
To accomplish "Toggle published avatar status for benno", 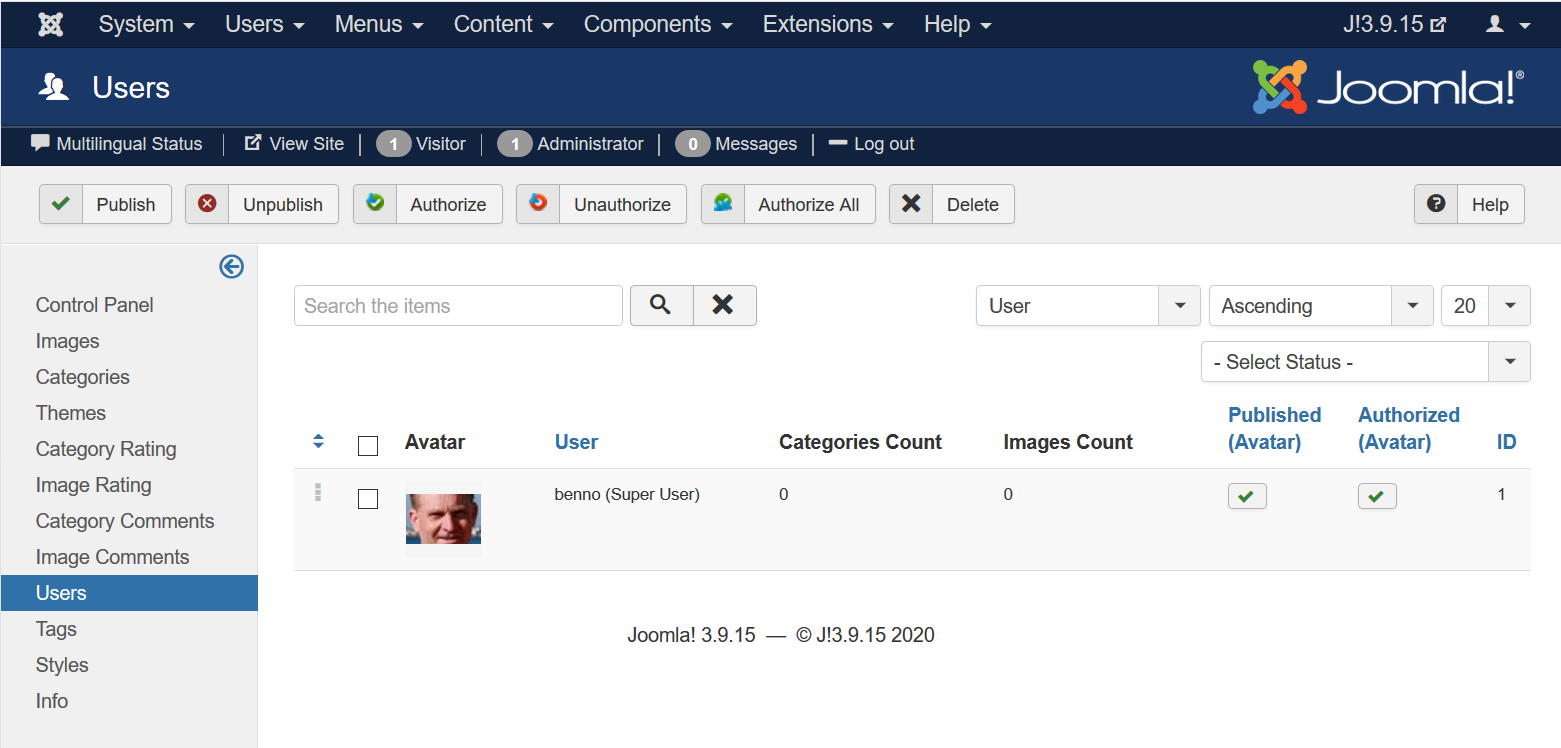I will (1247, 496).
